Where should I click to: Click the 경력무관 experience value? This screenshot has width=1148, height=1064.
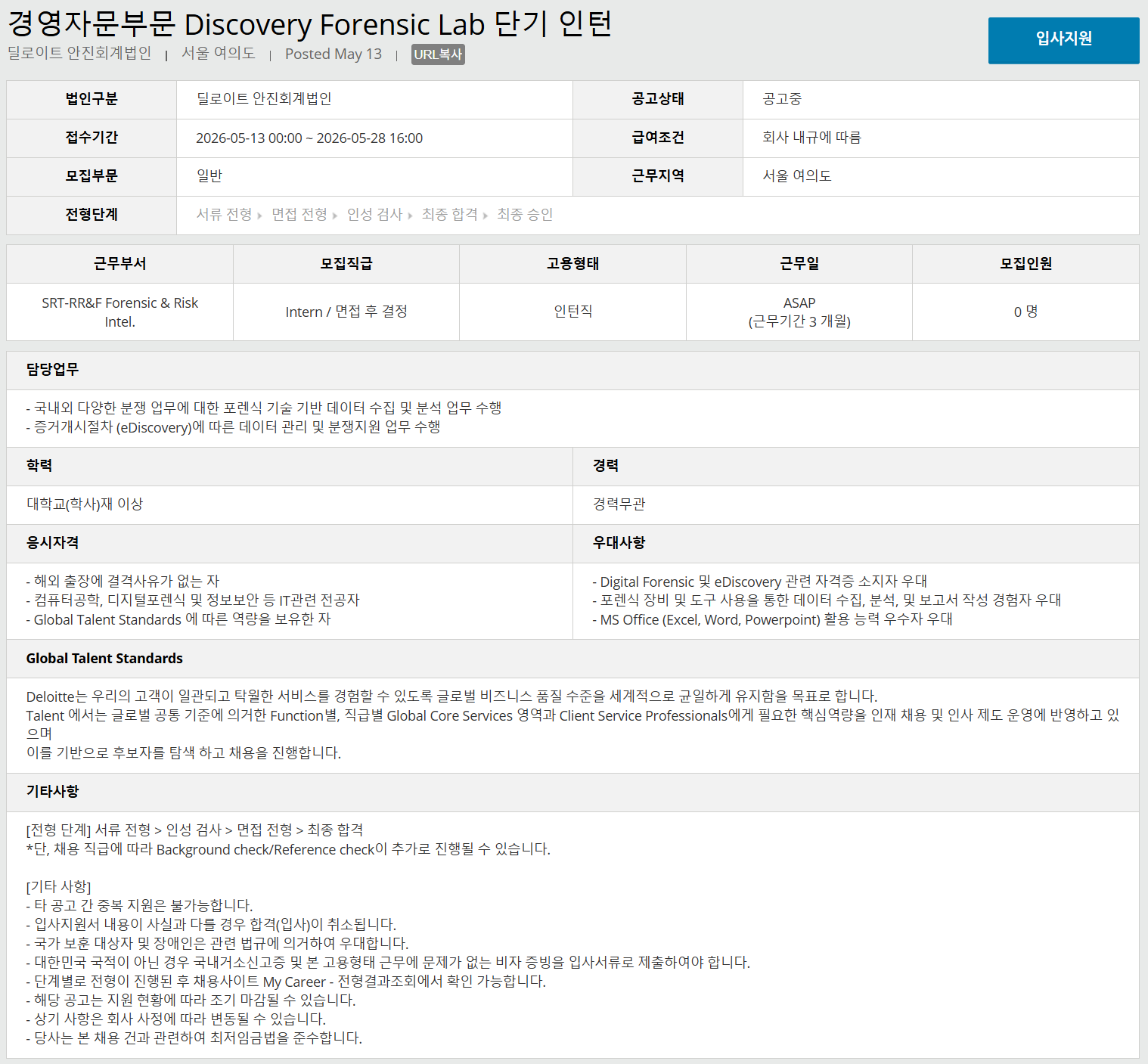(619, 504)
